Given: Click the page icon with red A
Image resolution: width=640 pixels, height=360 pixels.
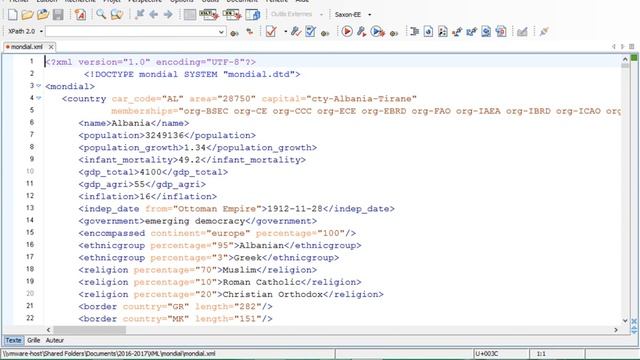Looking at the screenshot, I should (x=80, y=15).
